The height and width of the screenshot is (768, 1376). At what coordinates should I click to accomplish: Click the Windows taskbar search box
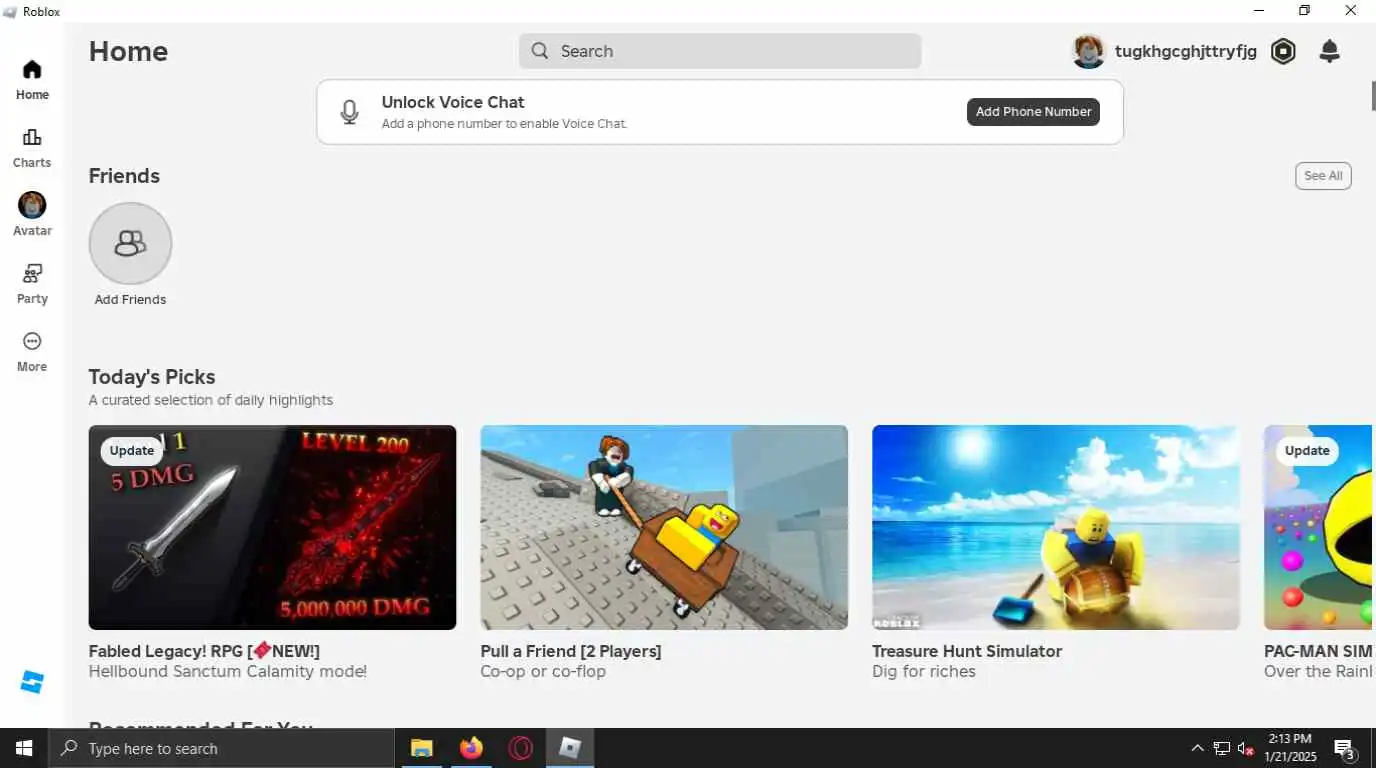221,748
